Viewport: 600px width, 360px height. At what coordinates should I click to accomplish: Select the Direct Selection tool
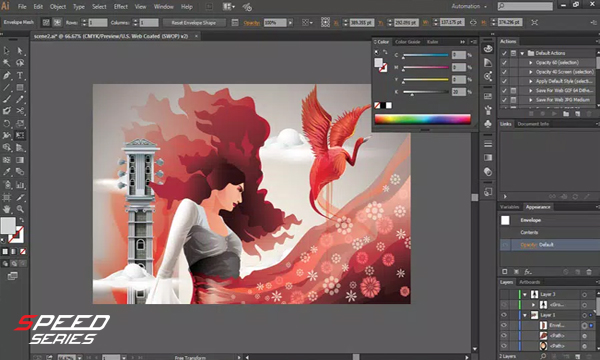tap(20, 51)
